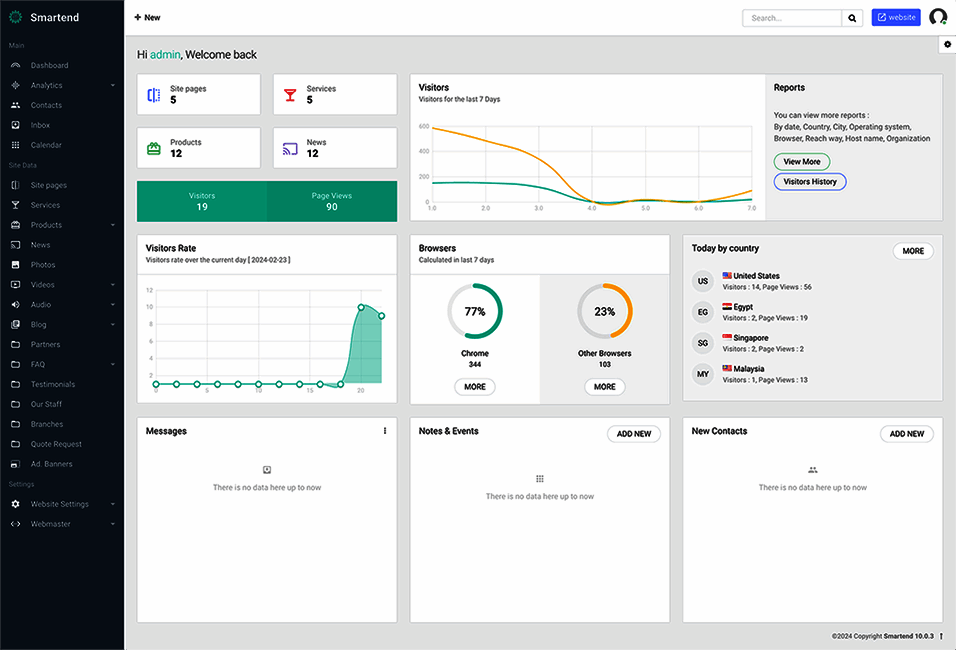Open the New menu in the top bar
Screen dimensions: 956x650
[147, 17]
